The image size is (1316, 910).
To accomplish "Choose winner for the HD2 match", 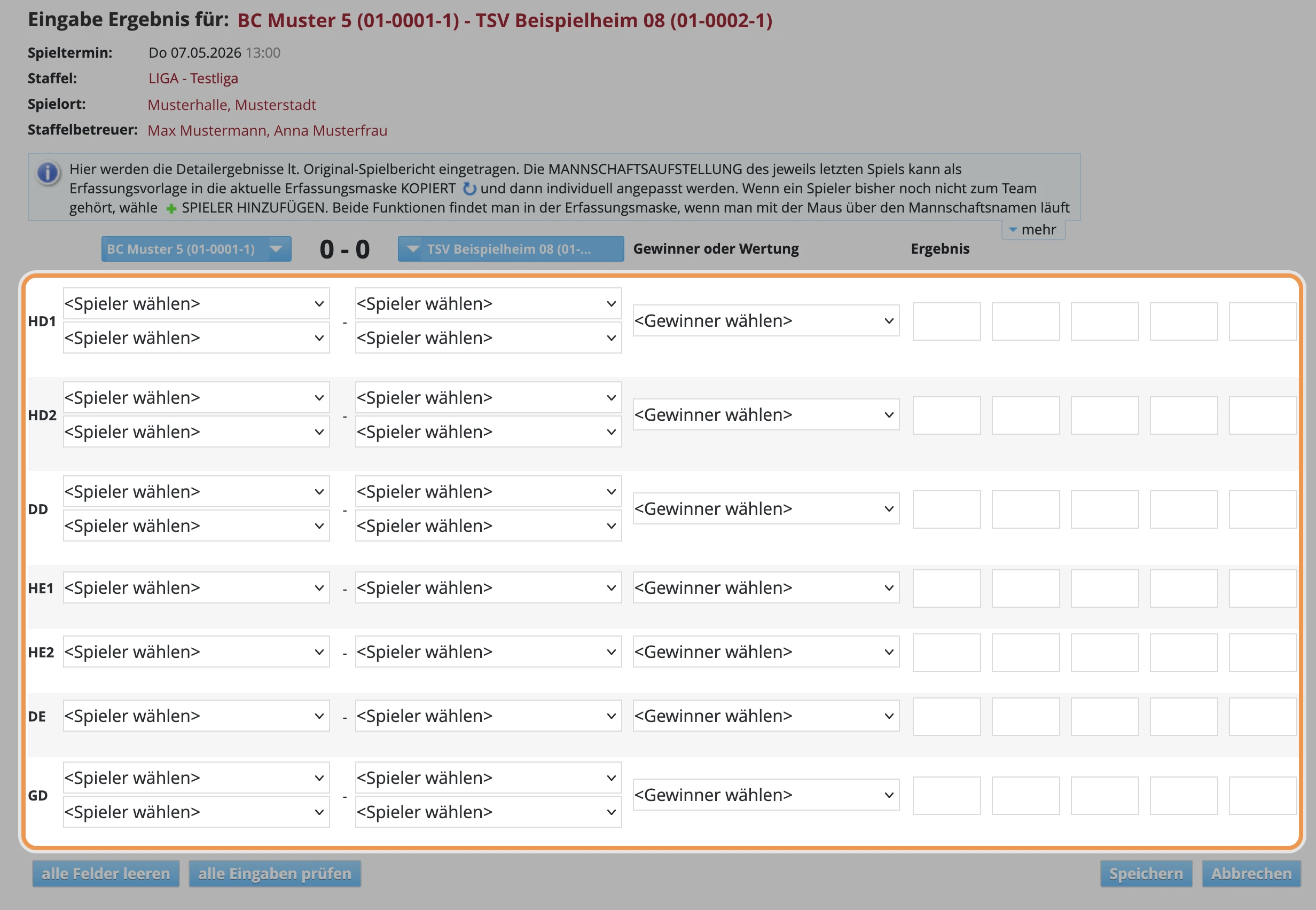I will pyautogui.click(x=766, y=414).
